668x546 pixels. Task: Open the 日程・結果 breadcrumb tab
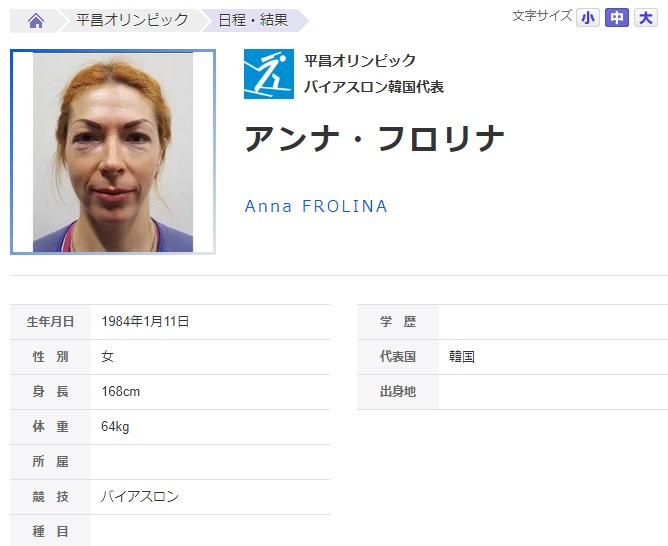pyautogui.click(x=253, y=20)
